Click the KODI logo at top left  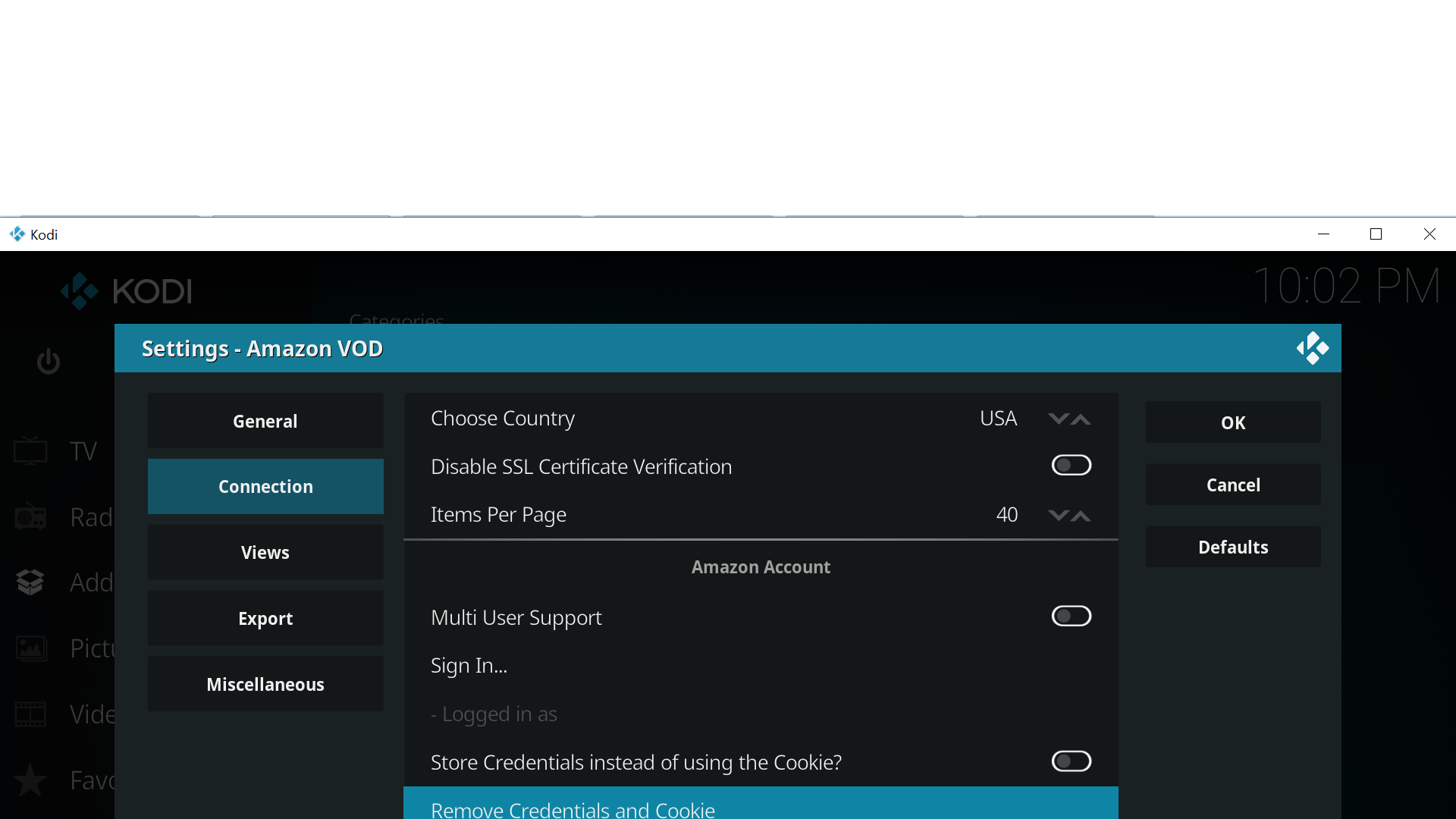point(127,291)
